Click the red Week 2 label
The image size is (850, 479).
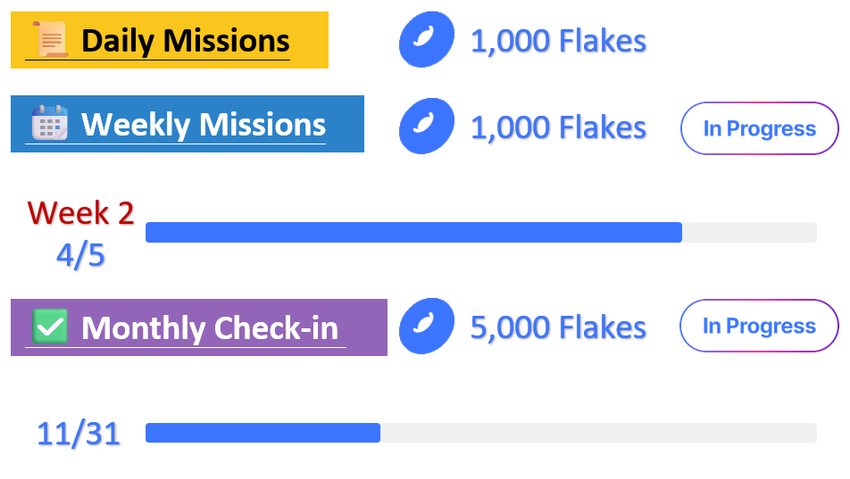(81, 212)
